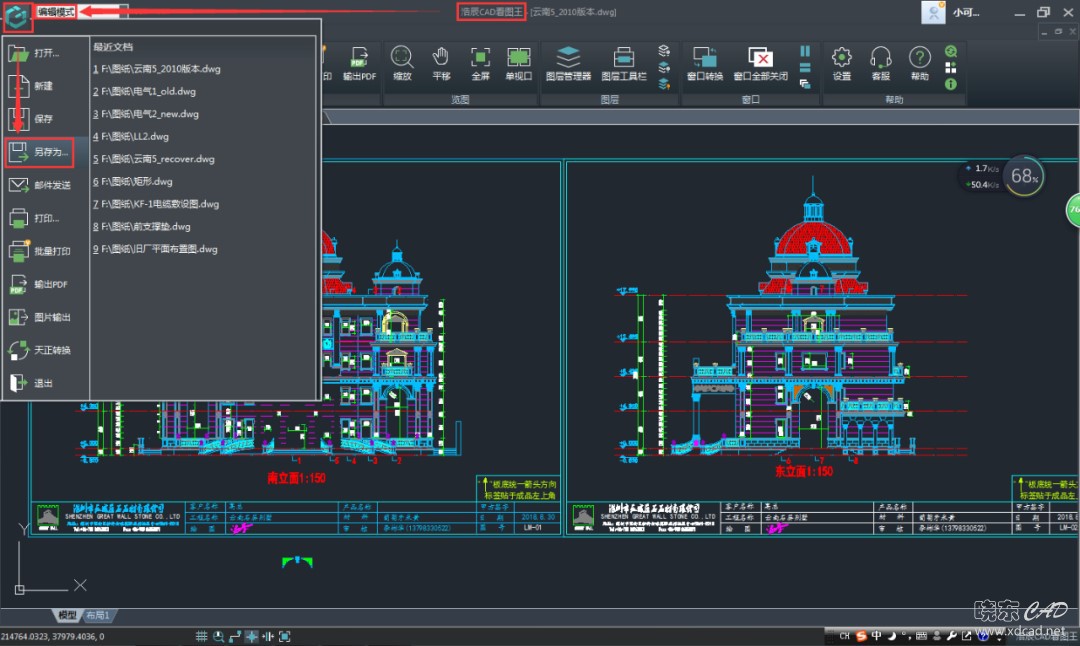The height and width of the screenshot is (646, 1080).
Task: Open recent file 电气1_old.dwg
Action: coord(146,92)
